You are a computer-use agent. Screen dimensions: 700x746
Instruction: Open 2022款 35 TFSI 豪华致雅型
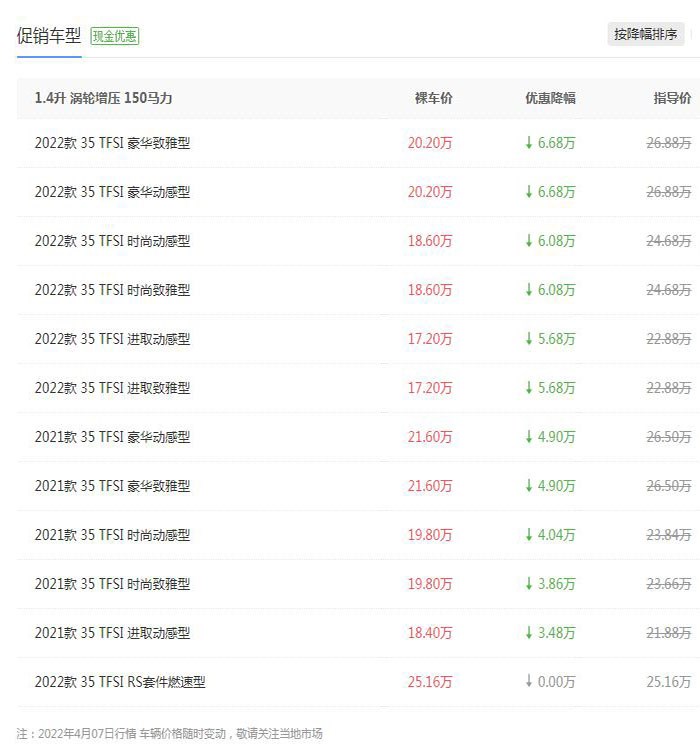[112, 143]
